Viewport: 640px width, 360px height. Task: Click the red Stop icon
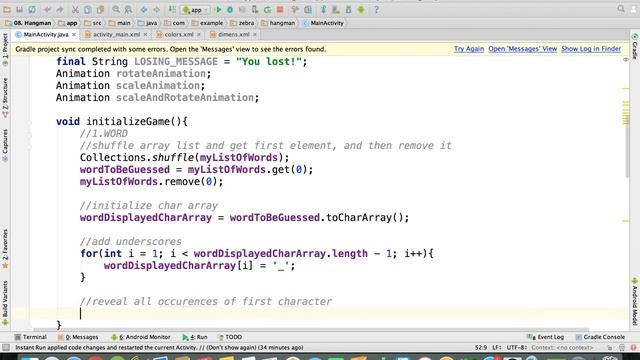pos(280,9)
